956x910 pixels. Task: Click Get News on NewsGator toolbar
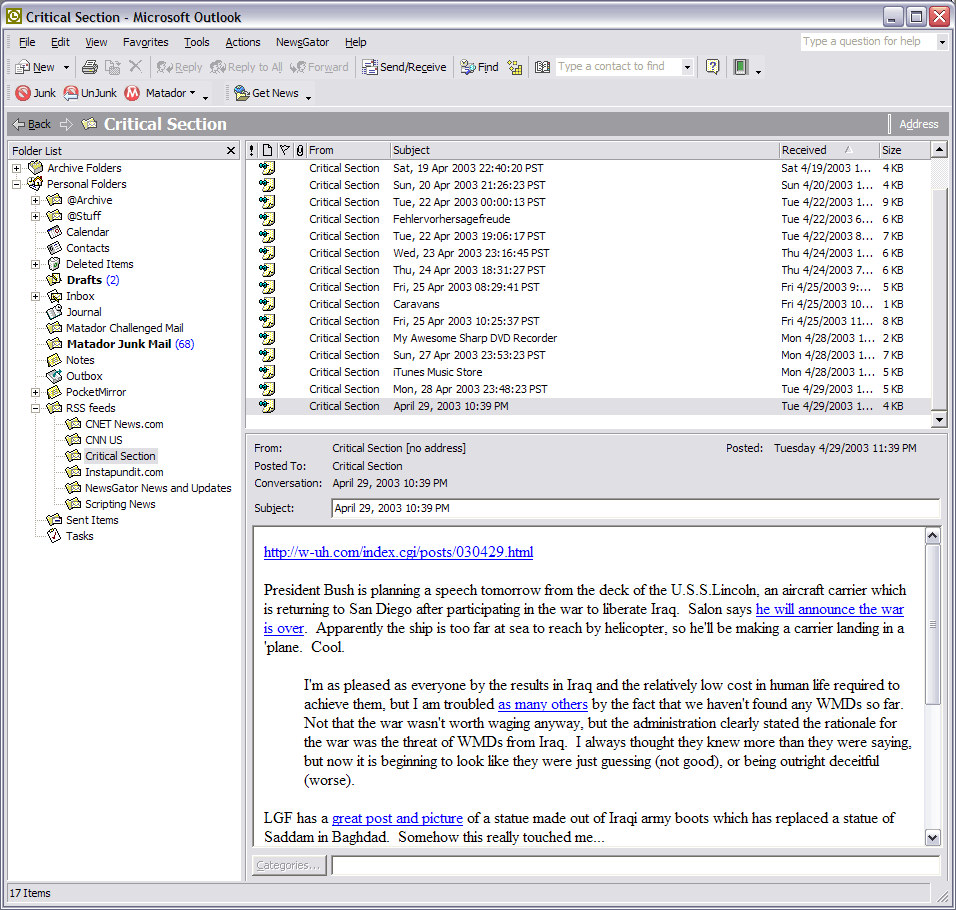pyautogui.click(x=266, y=93)
